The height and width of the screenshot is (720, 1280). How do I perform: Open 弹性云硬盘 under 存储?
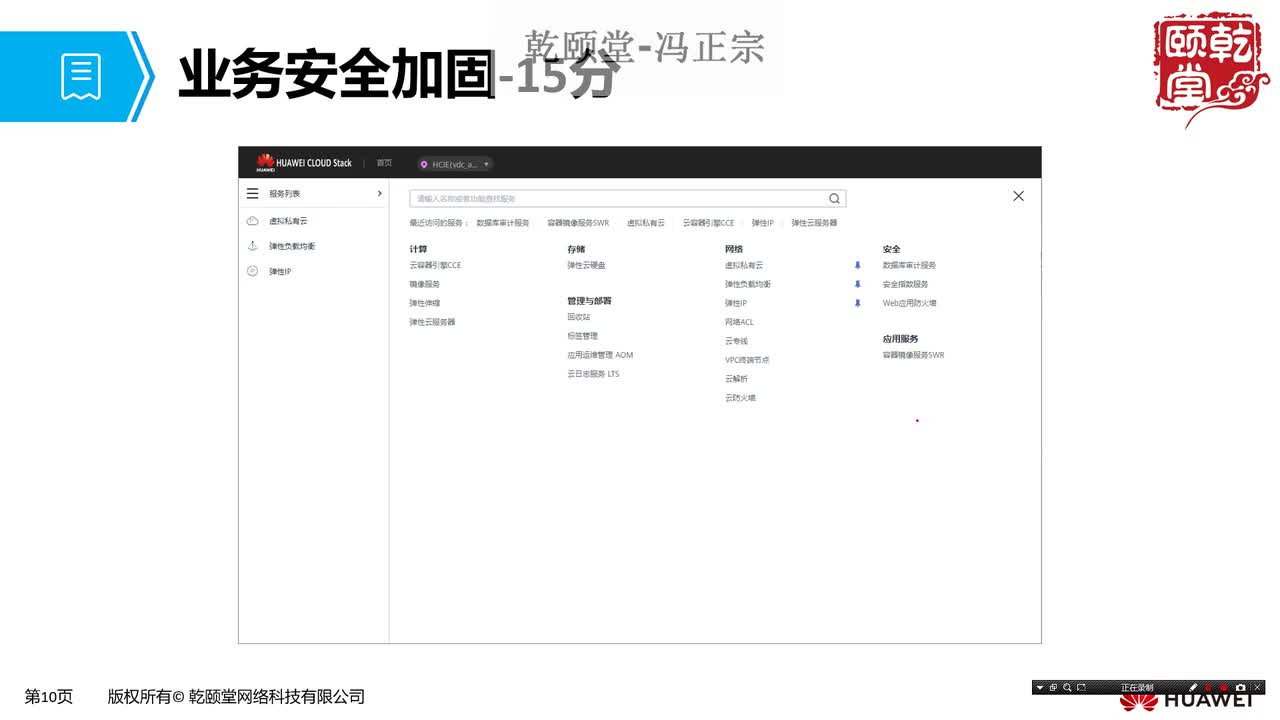[x=586, y=265]
